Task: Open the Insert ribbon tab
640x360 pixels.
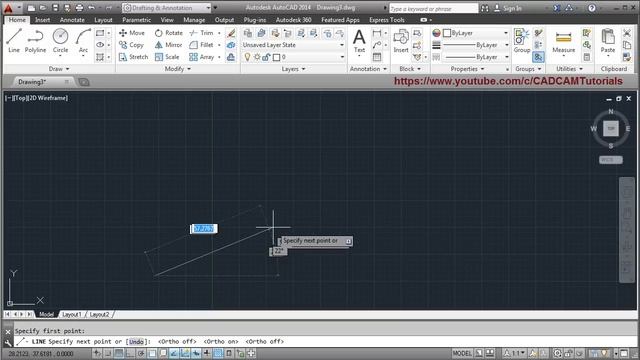Action: [x=42, y=20]
